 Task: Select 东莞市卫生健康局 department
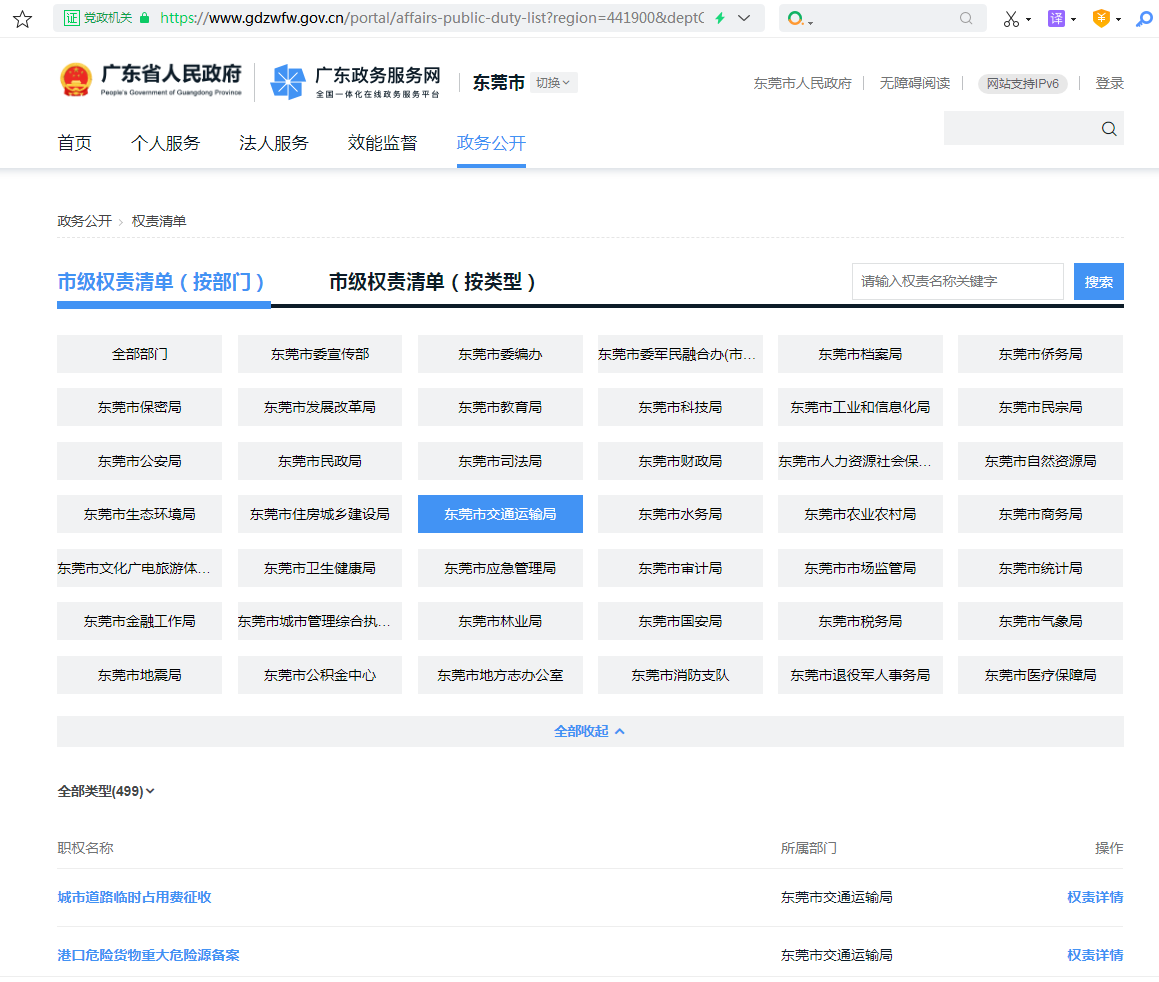[319, 568]
